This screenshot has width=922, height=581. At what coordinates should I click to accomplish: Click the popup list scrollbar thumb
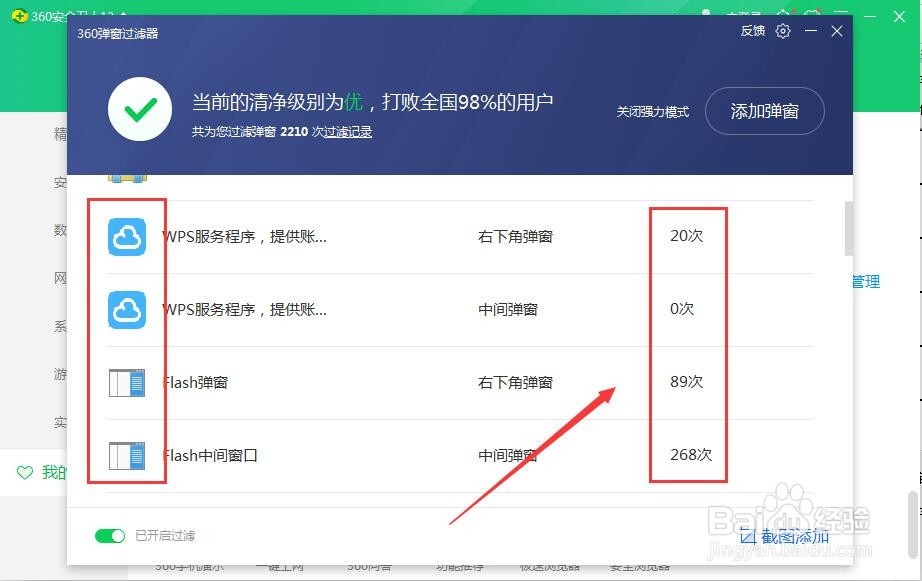click(x=848, y=229)
